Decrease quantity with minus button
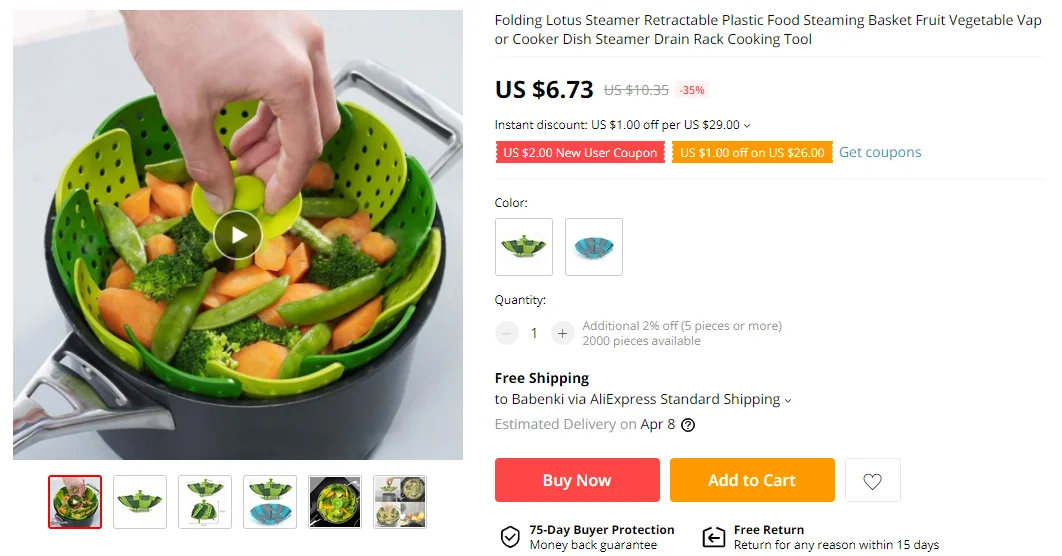Viewport: 1062px width, 556px height. [507, 333]
